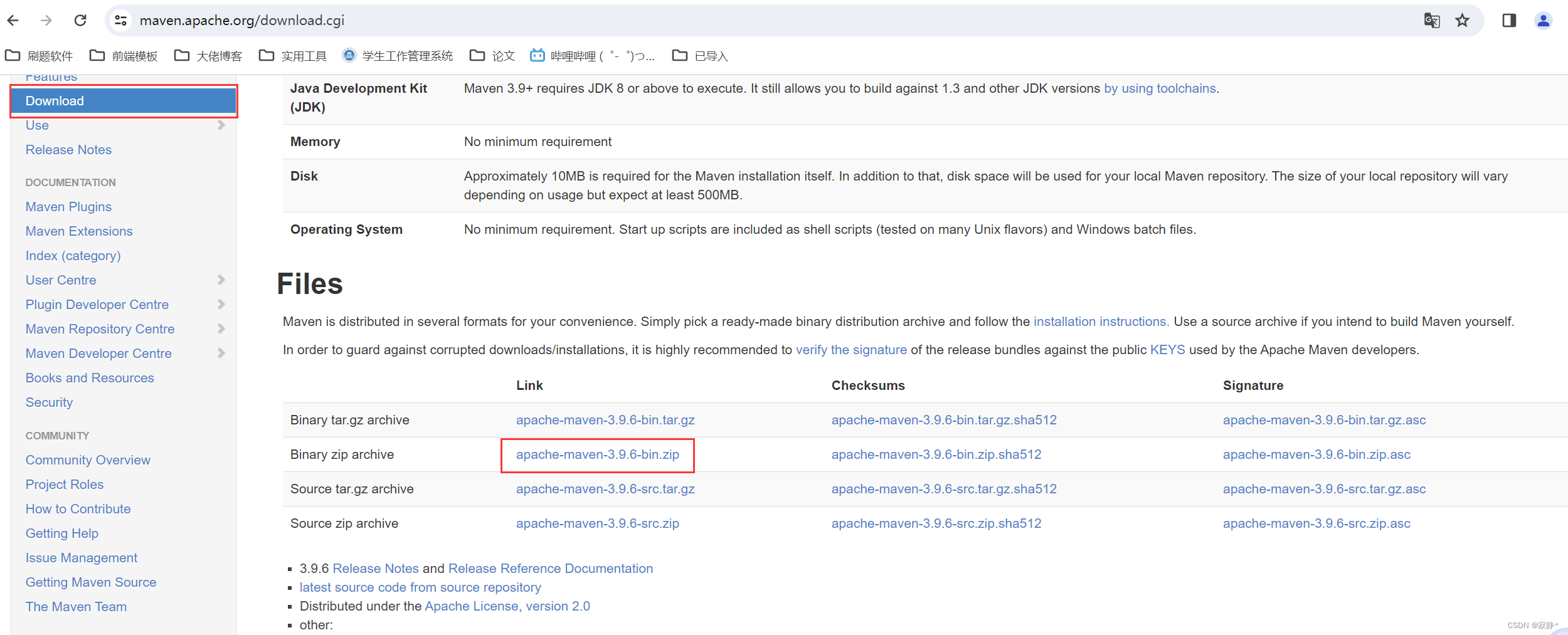Image resolution: width=1568 pixels, height=635 pixels.
Task: Open the Security sidebar link
Action: coord(49,402)
